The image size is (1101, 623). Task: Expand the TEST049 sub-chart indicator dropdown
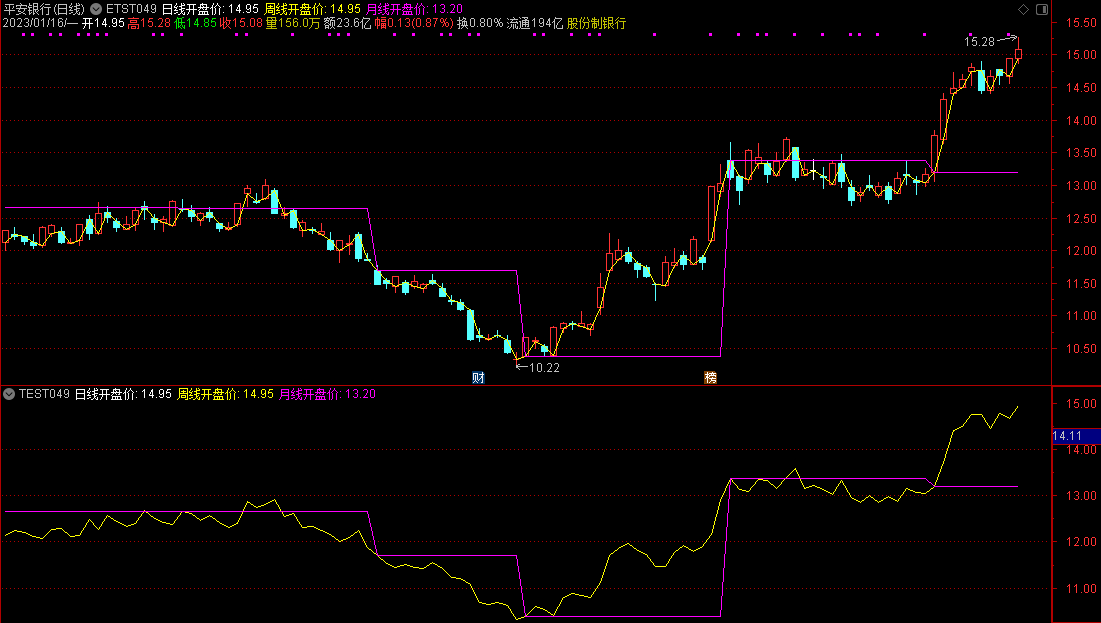tap(9, 394)
